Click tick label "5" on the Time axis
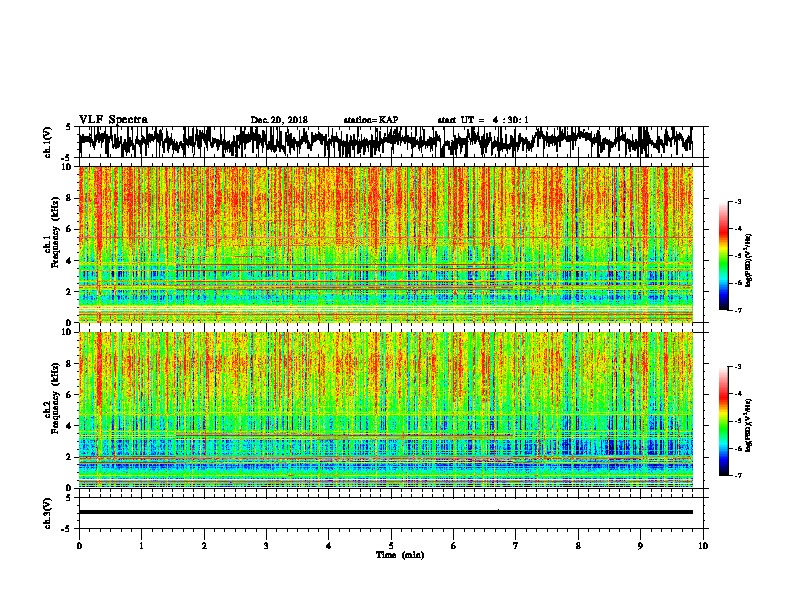The height and width of the screenshot is (612, 792). pyautogui.click(x=391, y=545)
